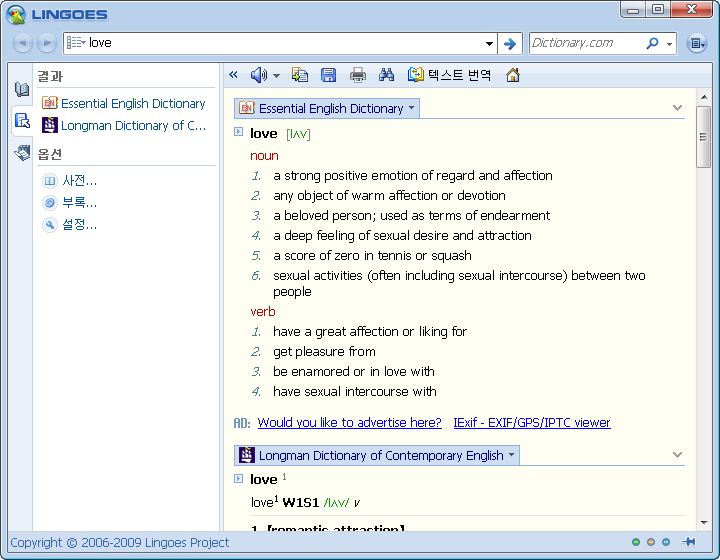Click 'W1S1' frequency marker in Longman entry

(x=301, y=503)
